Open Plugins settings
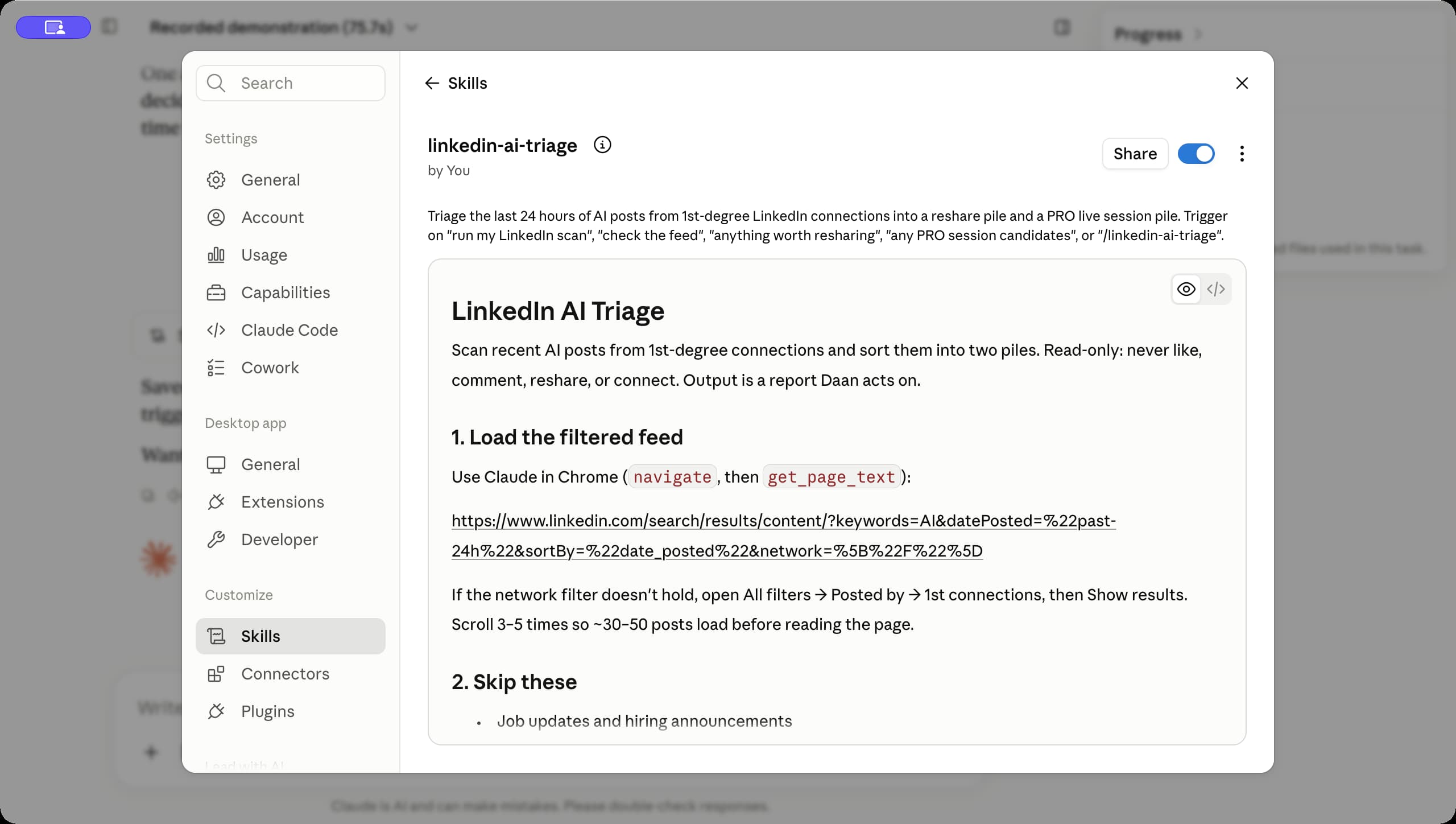The height and width of the screenshot is (824, 1456). pyautogui.click(x=291, y=711)
